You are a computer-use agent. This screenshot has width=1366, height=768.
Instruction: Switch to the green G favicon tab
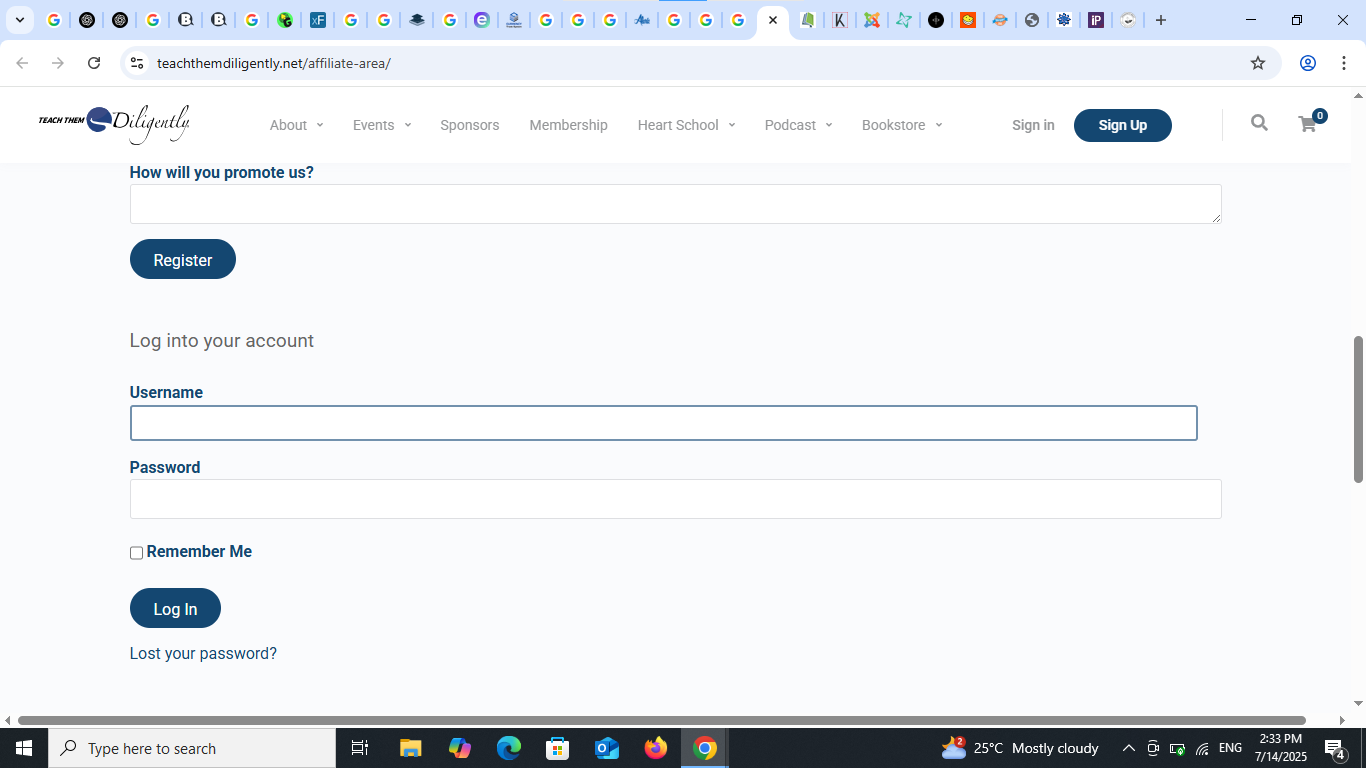[x=285, y=20]
